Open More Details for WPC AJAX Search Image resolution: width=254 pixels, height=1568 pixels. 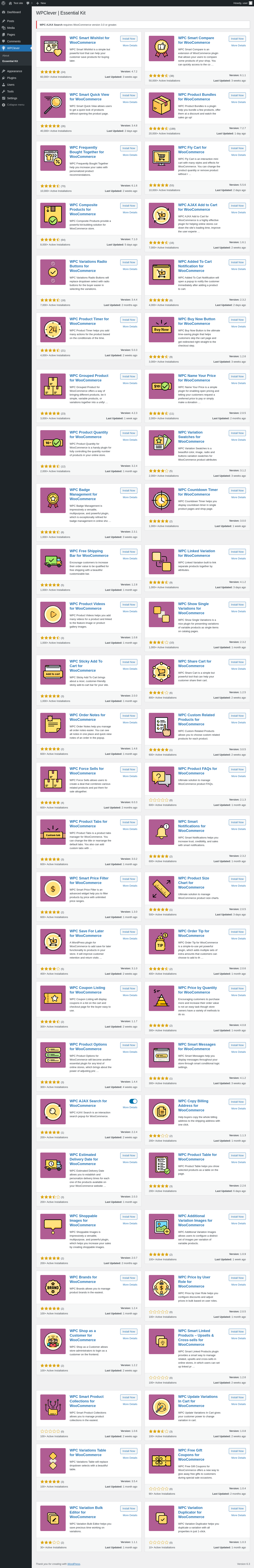(x=130, y=1107)
